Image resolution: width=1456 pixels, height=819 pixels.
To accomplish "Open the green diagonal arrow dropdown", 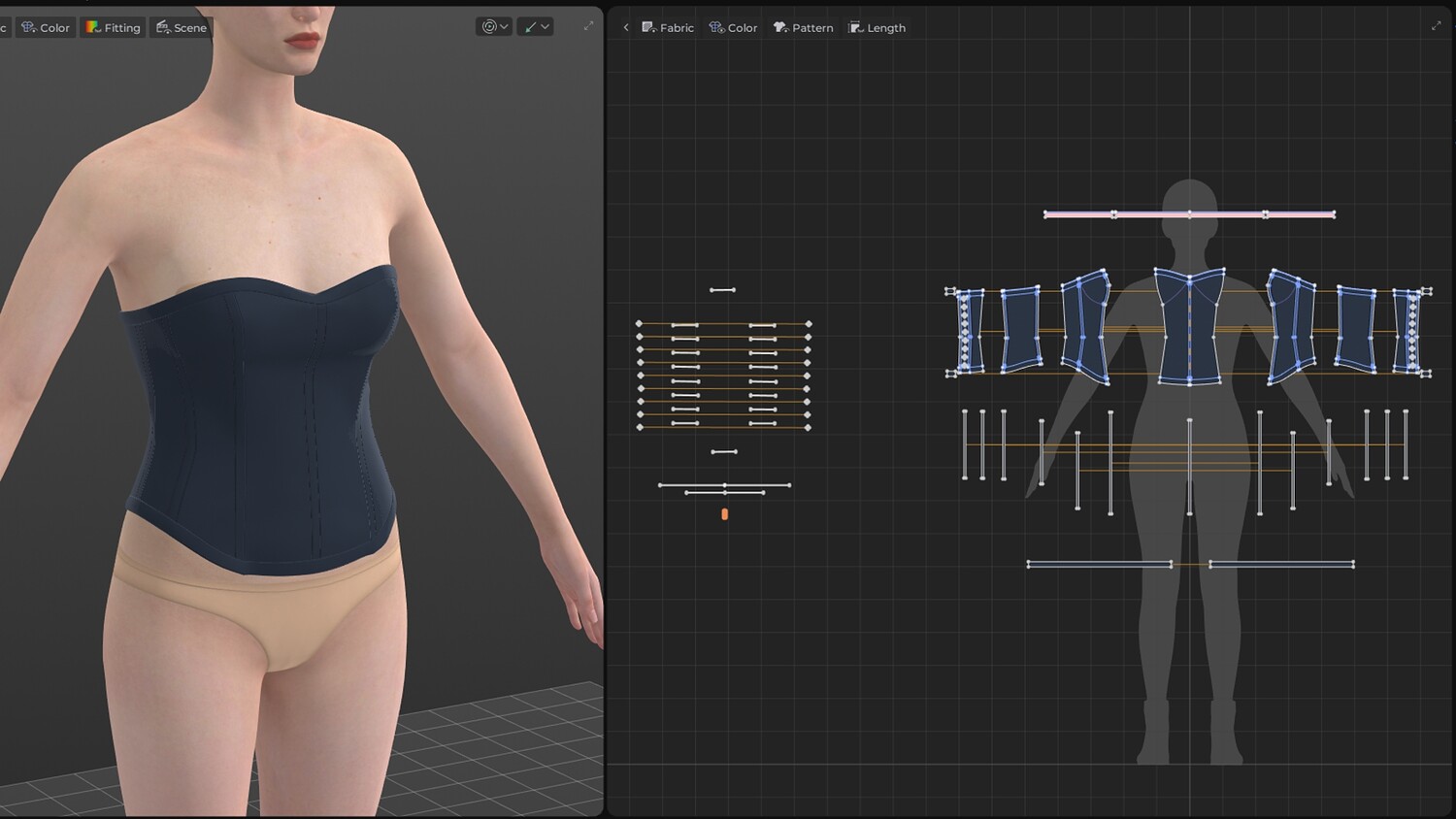I will pos(536,27).
